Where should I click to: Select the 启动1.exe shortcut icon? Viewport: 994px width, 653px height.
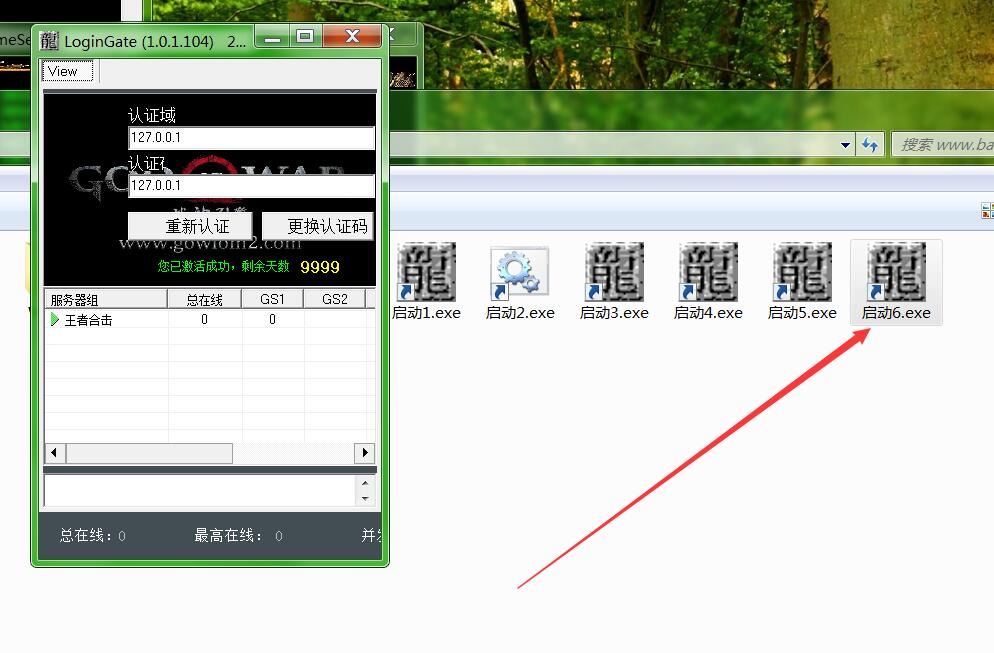pyautogui.click(x=426, y=272)
